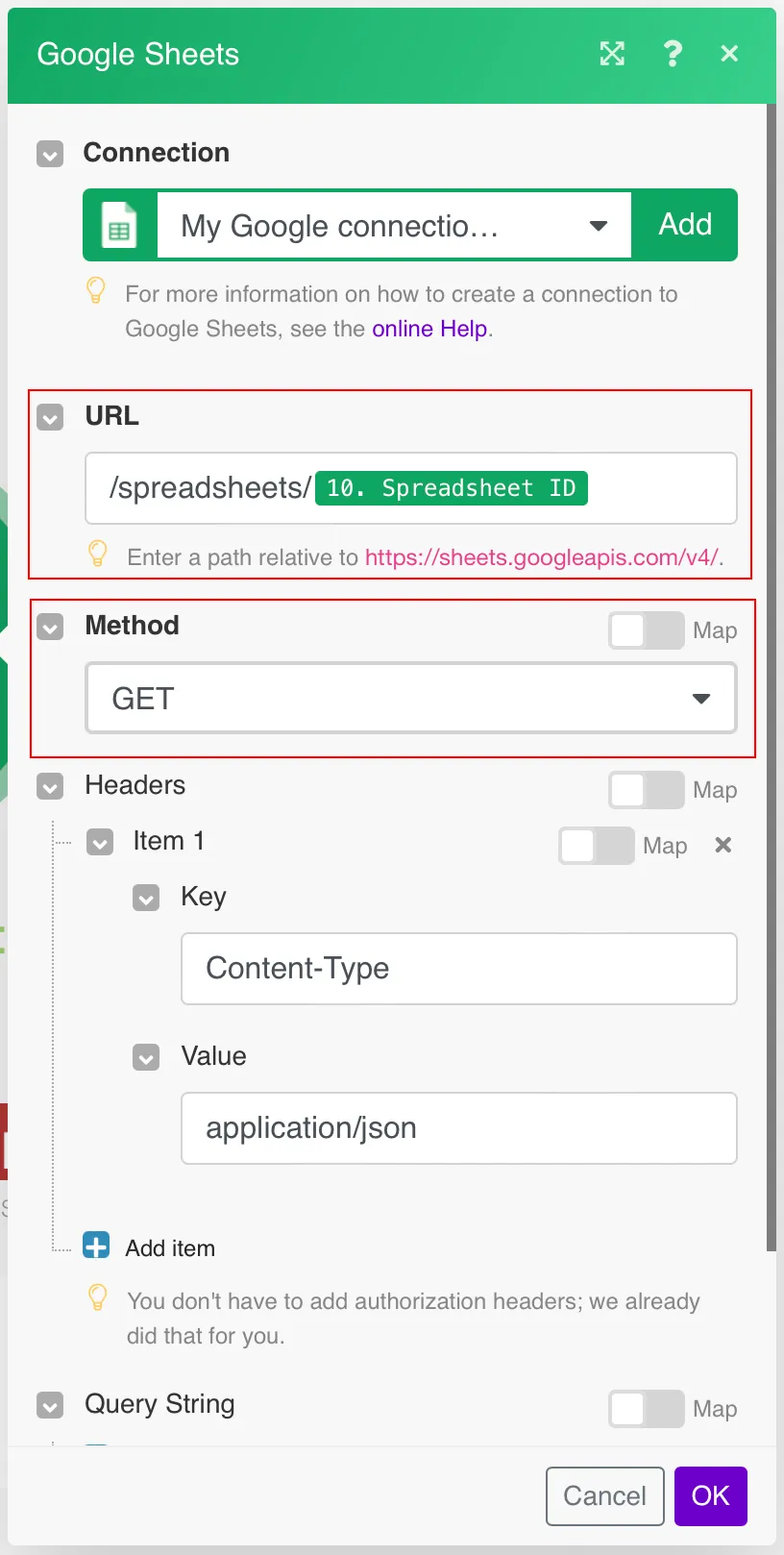784x1555 pixels.
Task: Click the lightbulb hint under Connection
Action: coord(96,290)
